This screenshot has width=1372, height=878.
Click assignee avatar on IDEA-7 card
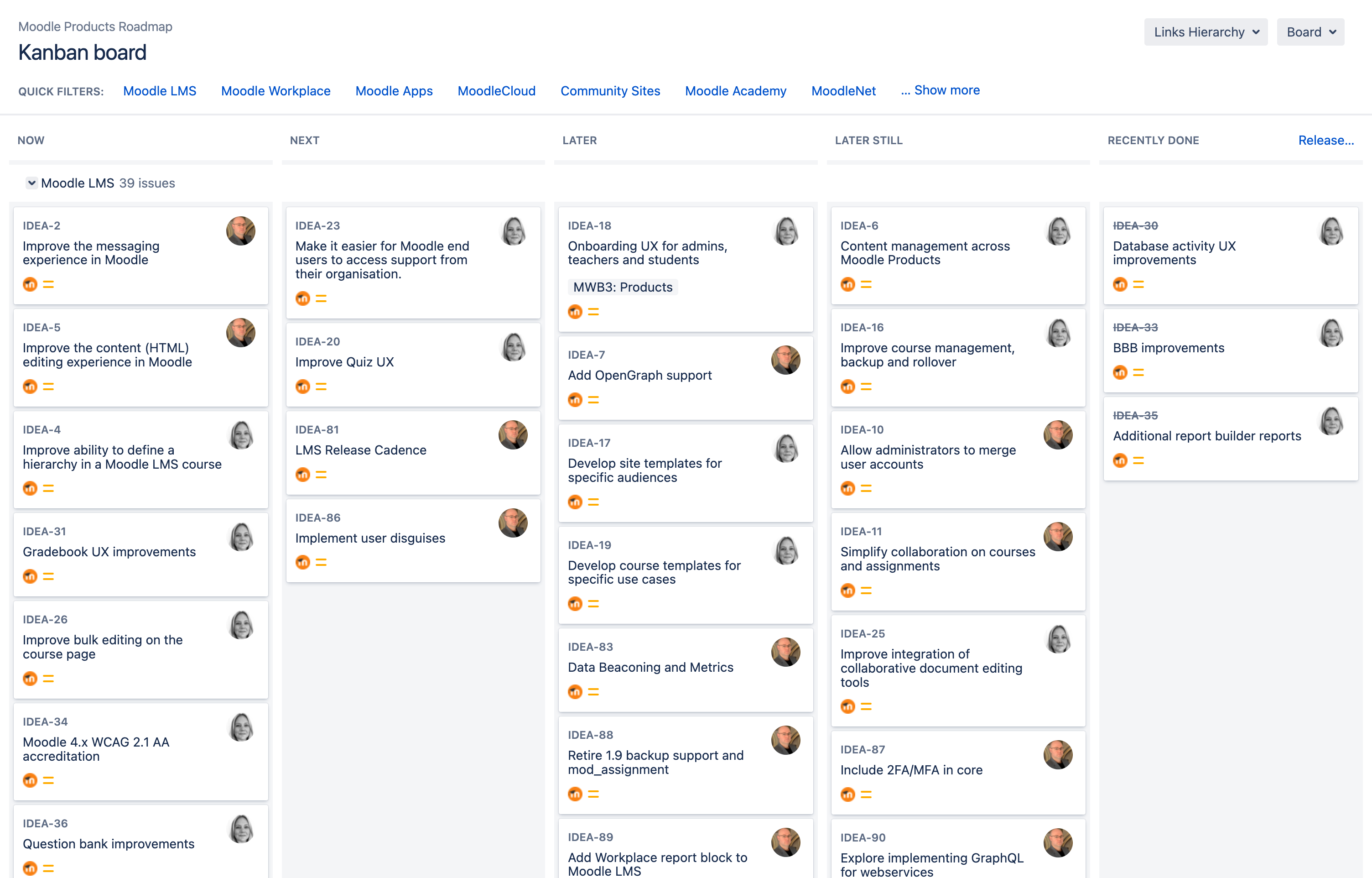pos(785,361)
